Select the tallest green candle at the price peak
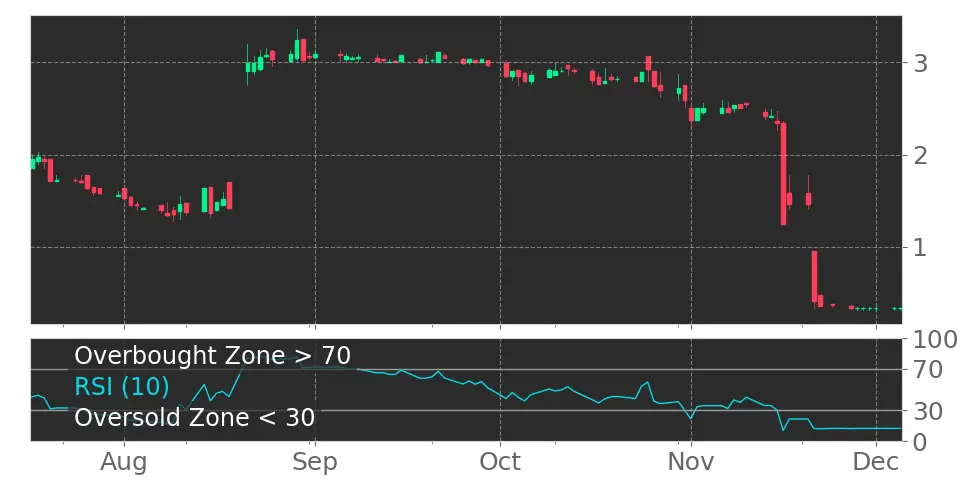 click(297, 50)
